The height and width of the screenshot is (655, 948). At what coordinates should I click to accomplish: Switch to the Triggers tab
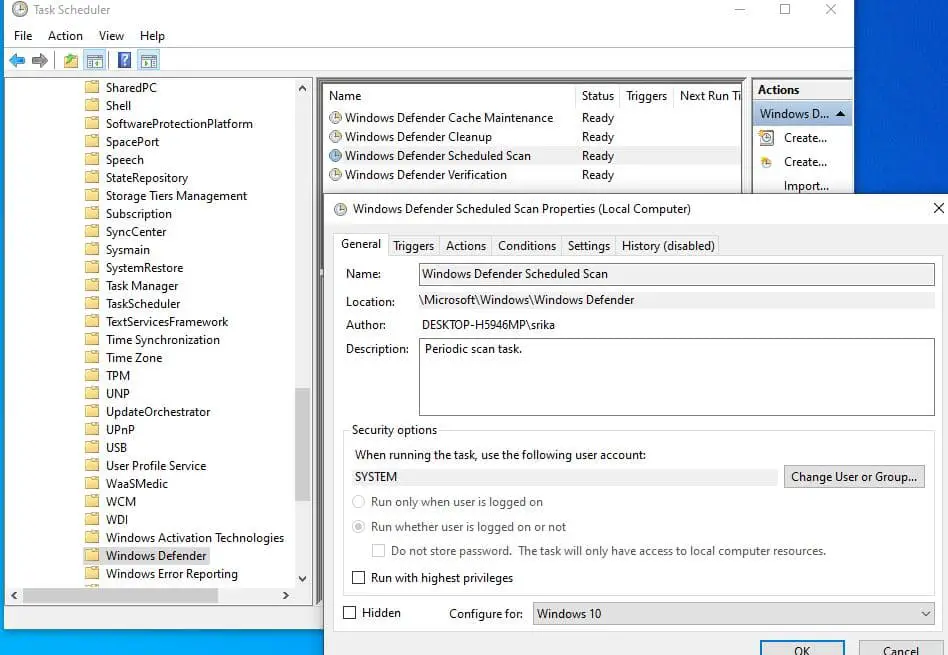point(413,246)
